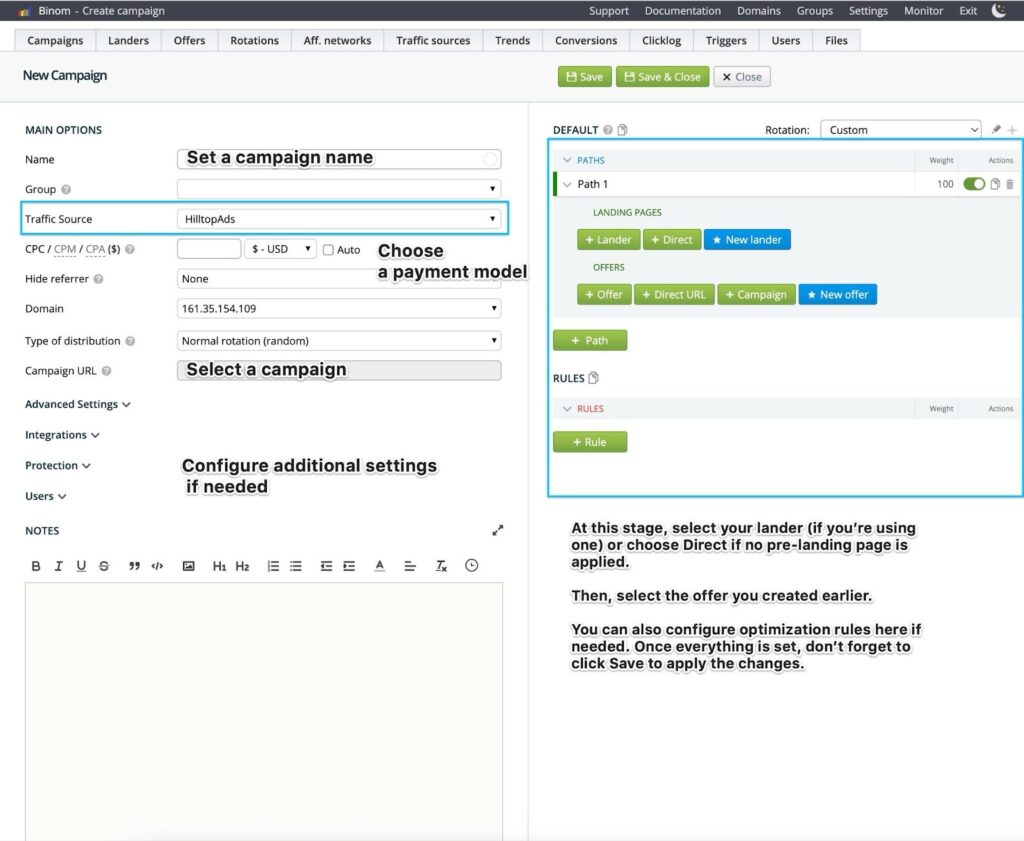1024x841 pixels.
Task: Open the Rotation dropdown set to Custom
Action: (x=901, y=130)
